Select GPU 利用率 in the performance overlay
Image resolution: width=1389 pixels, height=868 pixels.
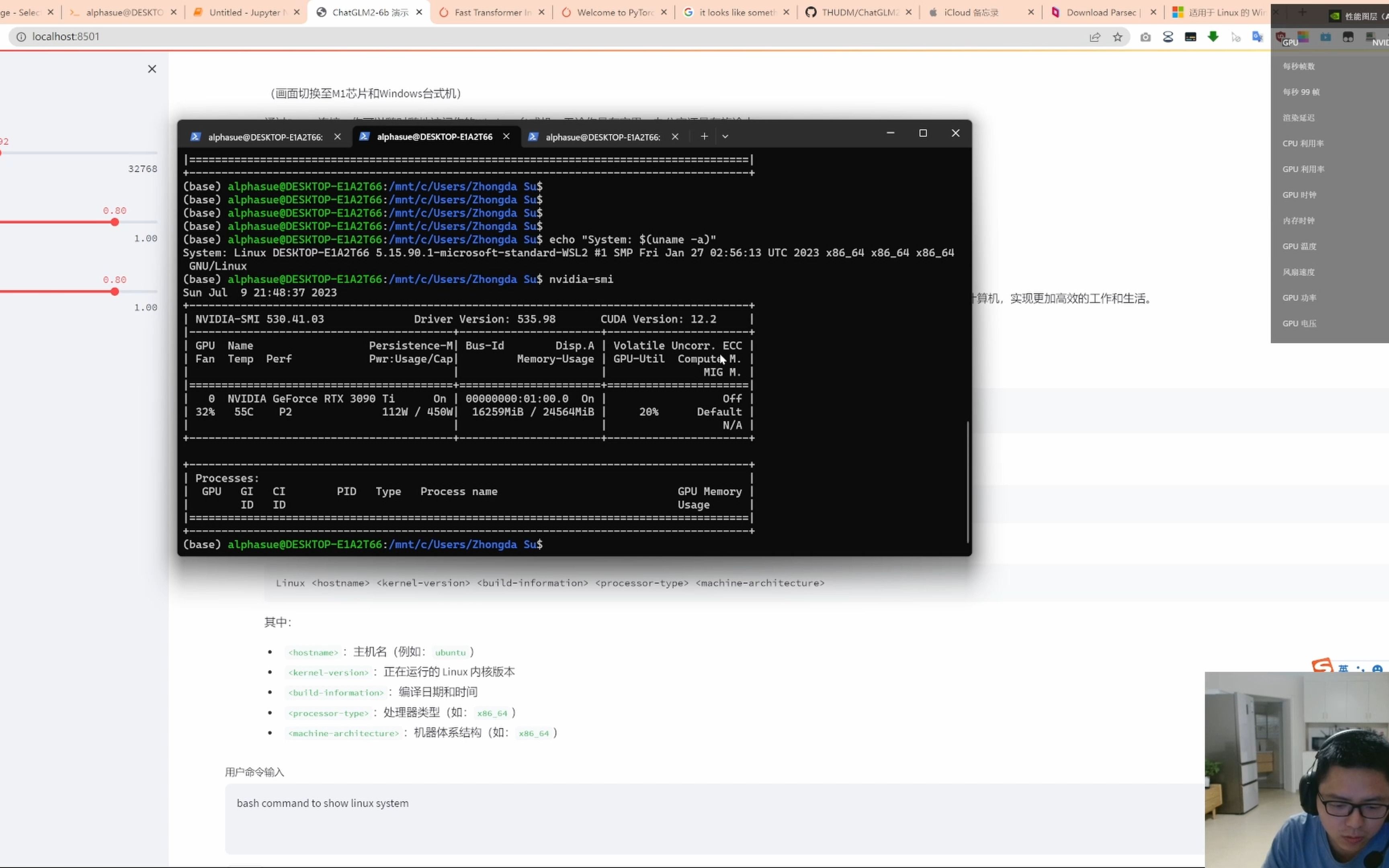[1303, 169]
